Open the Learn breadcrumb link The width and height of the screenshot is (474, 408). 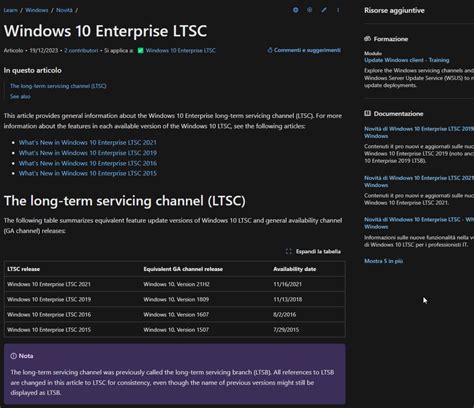point(11,10)
